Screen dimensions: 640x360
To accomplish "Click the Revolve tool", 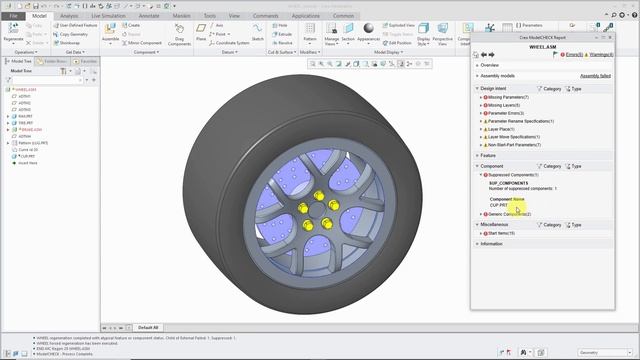I will 282,43.
